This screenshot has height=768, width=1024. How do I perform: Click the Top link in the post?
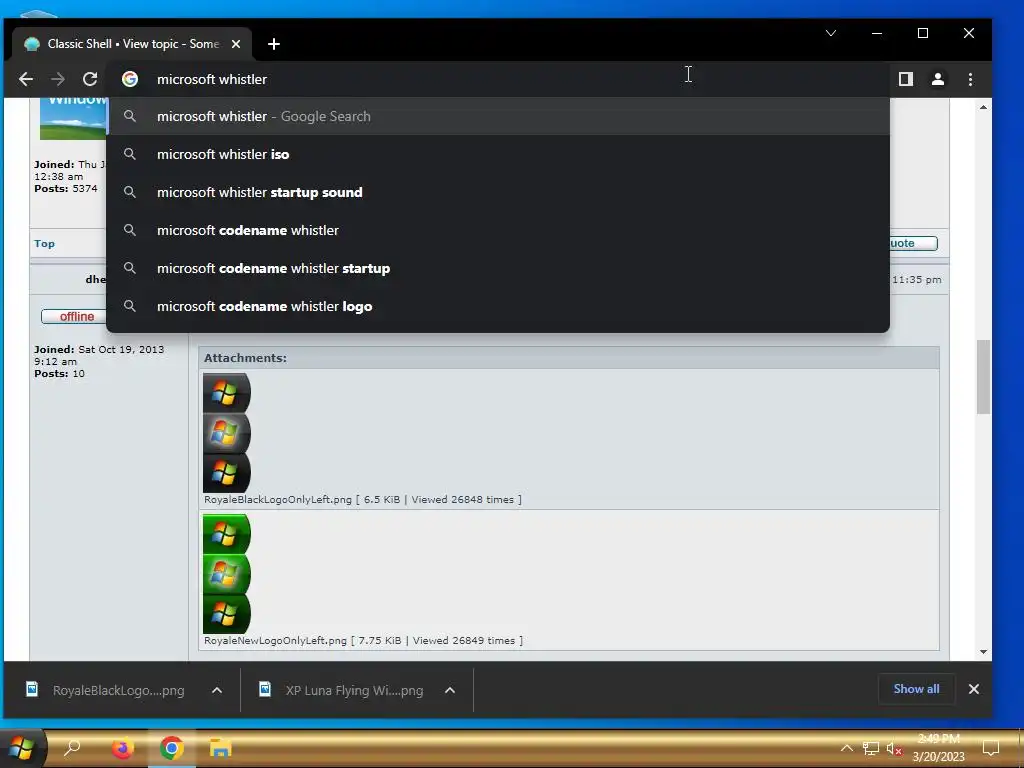tap(44, 244)
